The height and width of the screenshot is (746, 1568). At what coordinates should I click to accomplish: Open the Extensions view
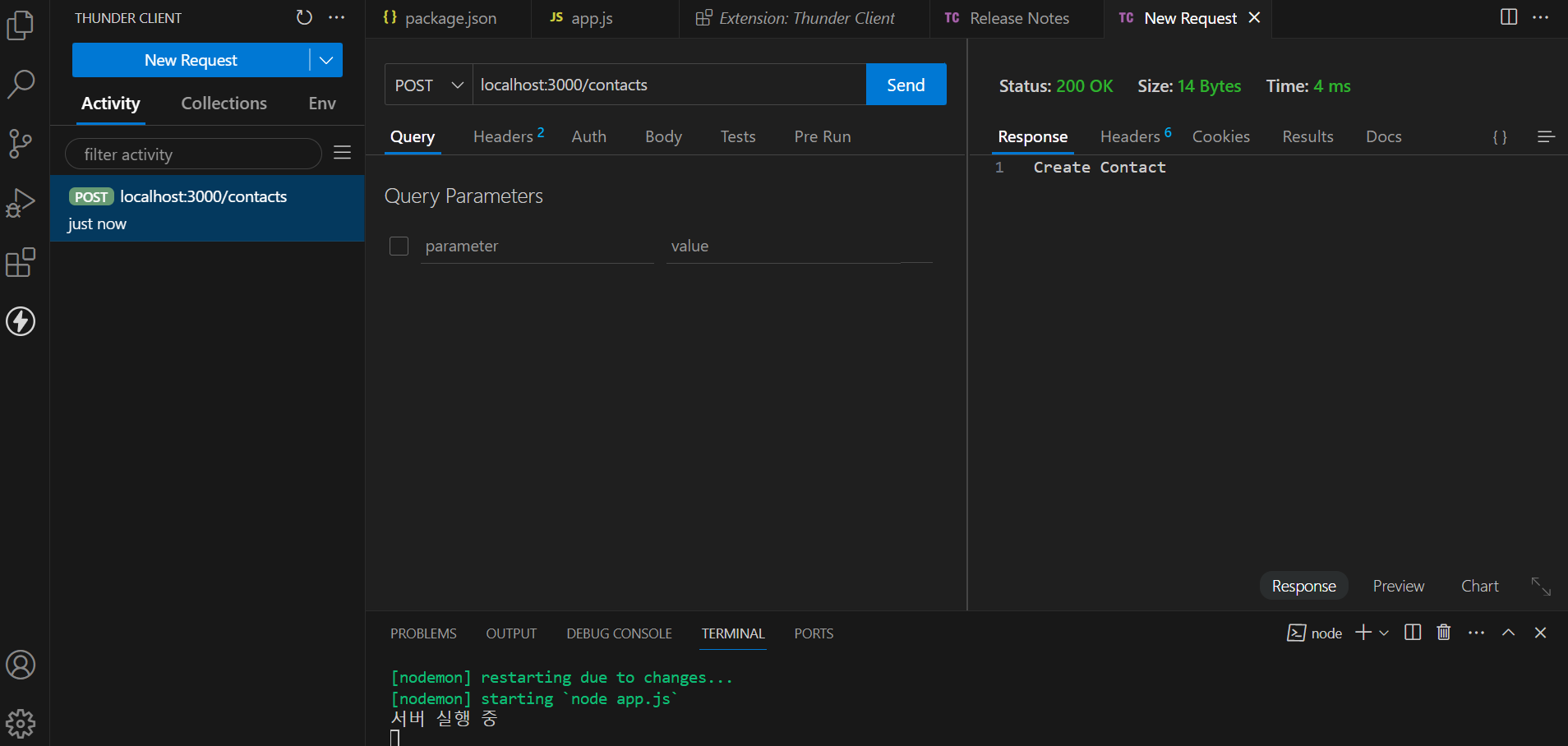click(x=21, y=262)
